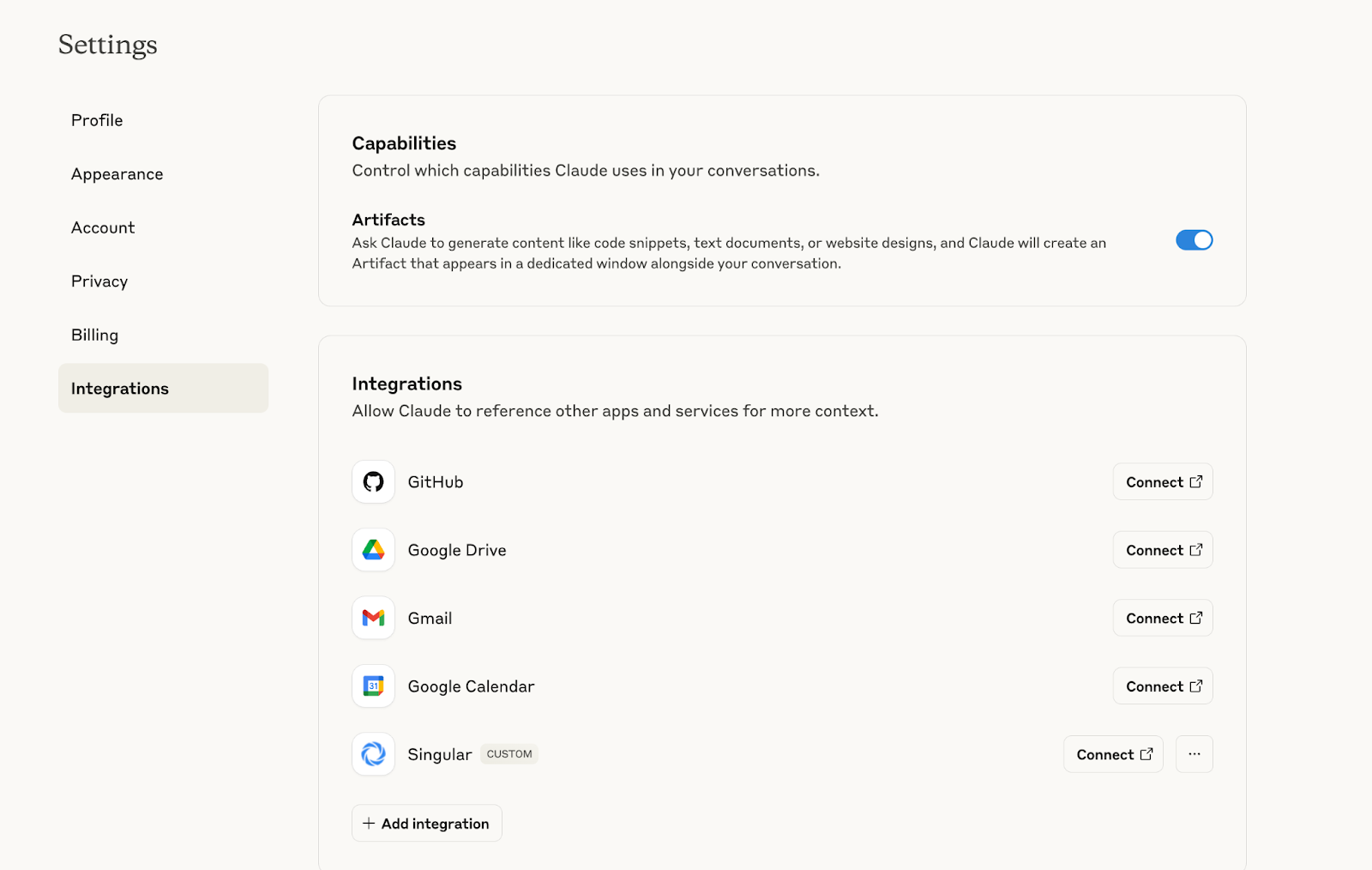1372x870 pixels.
Task: Connect the GitHub integration
Action: click(x=1163, y=482)
